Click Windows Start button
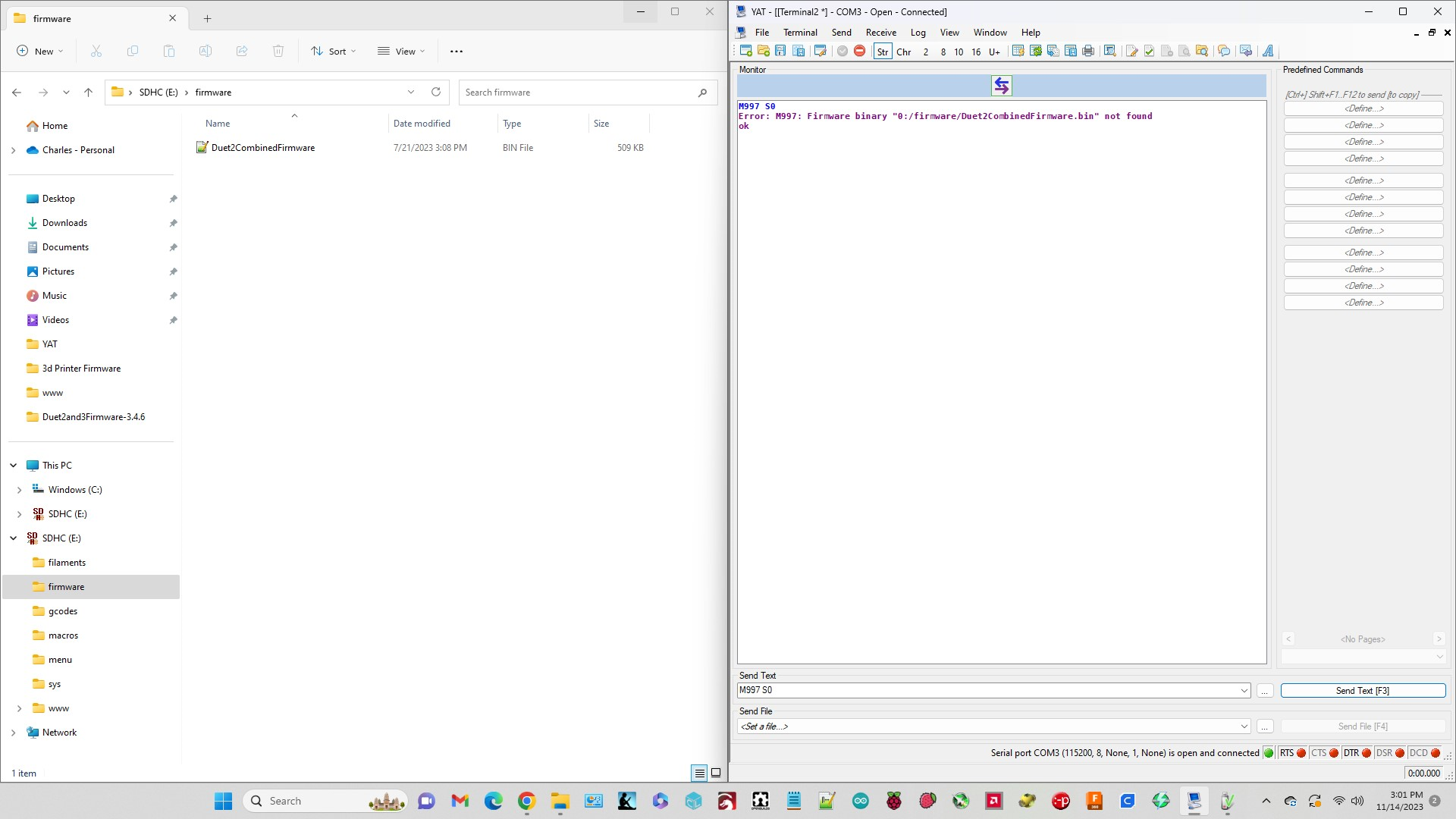The image size is (1456, 819). [223, 801]
